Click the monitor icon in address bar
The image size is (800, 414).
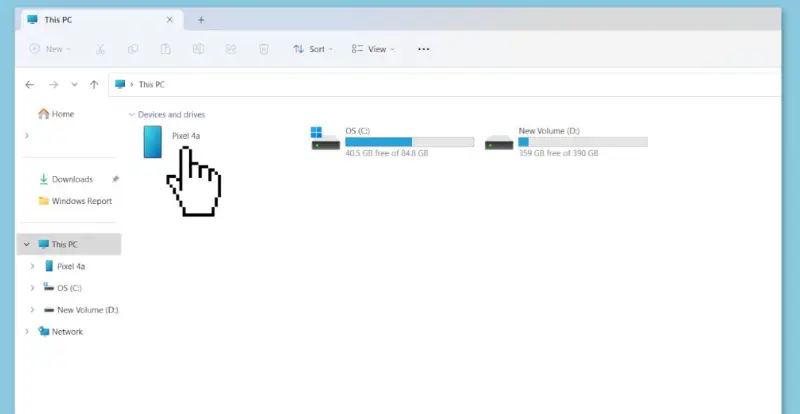pyautogui.click(x=120, y=84)
